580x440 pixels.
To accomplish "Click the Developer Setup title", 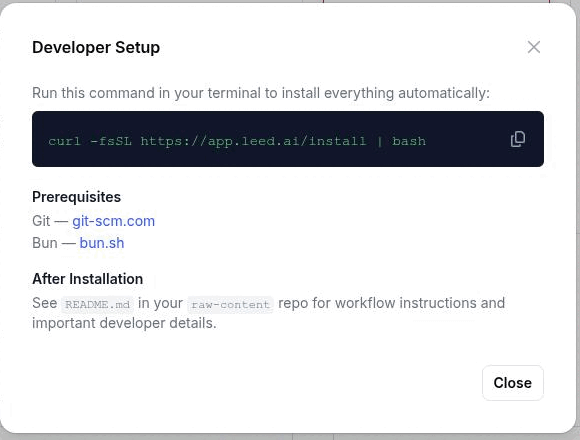I will 96,47.
